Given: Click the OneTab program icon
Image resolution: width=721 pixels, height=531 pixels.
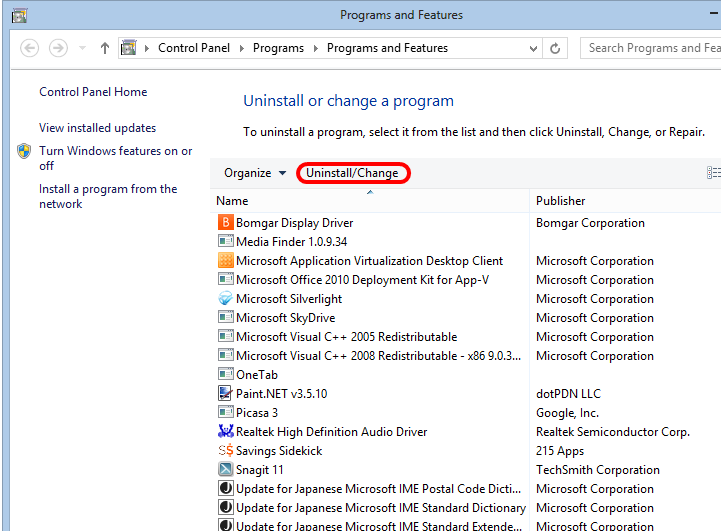Looking at the screenshot, I should coord(225,374).
